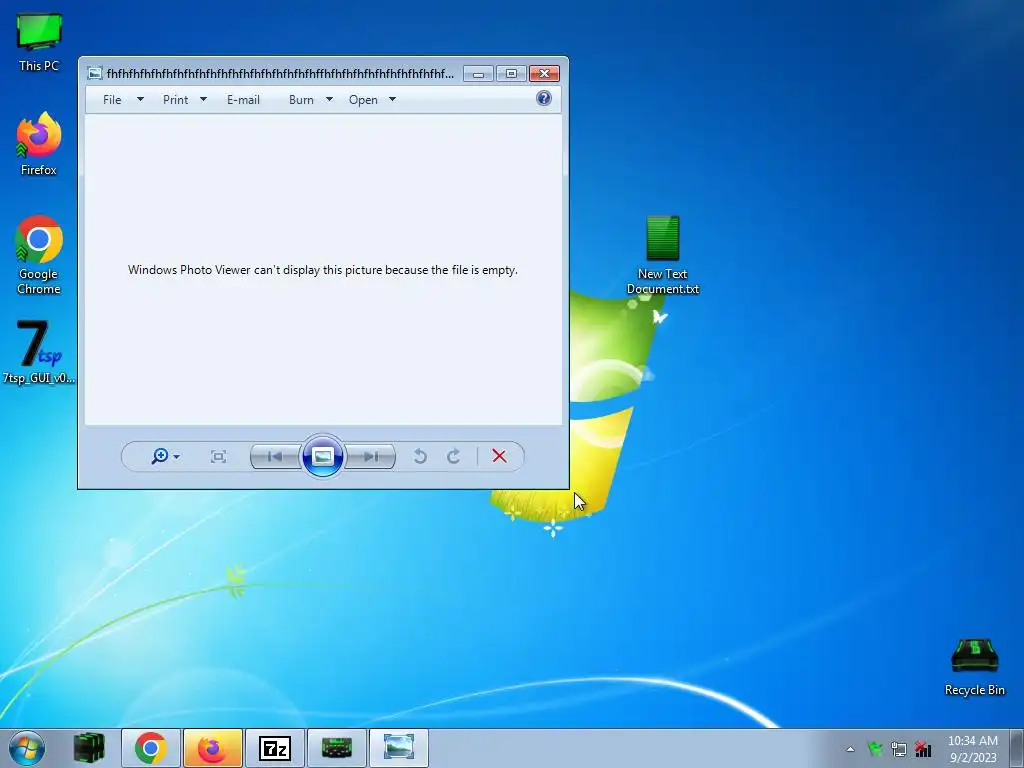Viewport: 1024px width, 768px height.
Task: Play the slide show
Action: [x=323, y=456]
